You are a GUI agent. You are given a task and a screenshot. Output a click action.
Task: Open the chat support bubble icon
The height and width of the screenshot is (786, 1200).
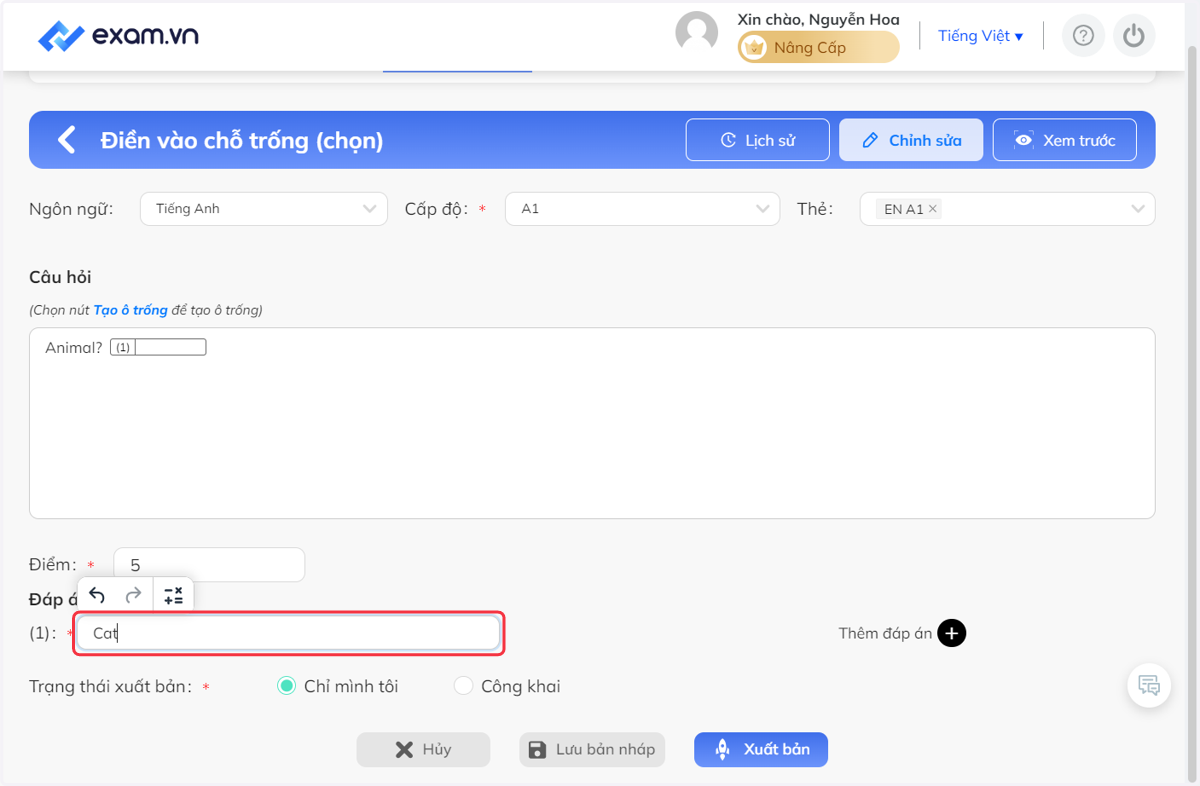pyautogui.click(x=1149, y=686)
